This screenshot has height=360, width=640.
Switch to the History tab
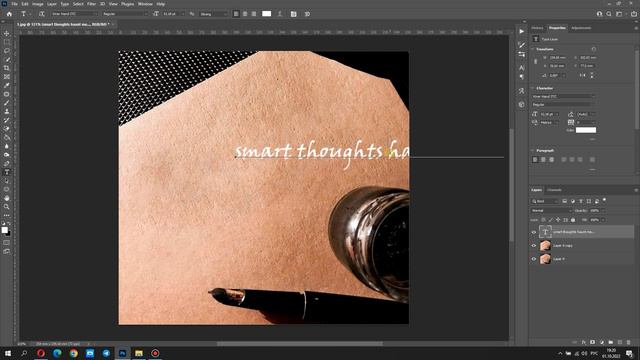pyautogui.click(x=537, y=28)
